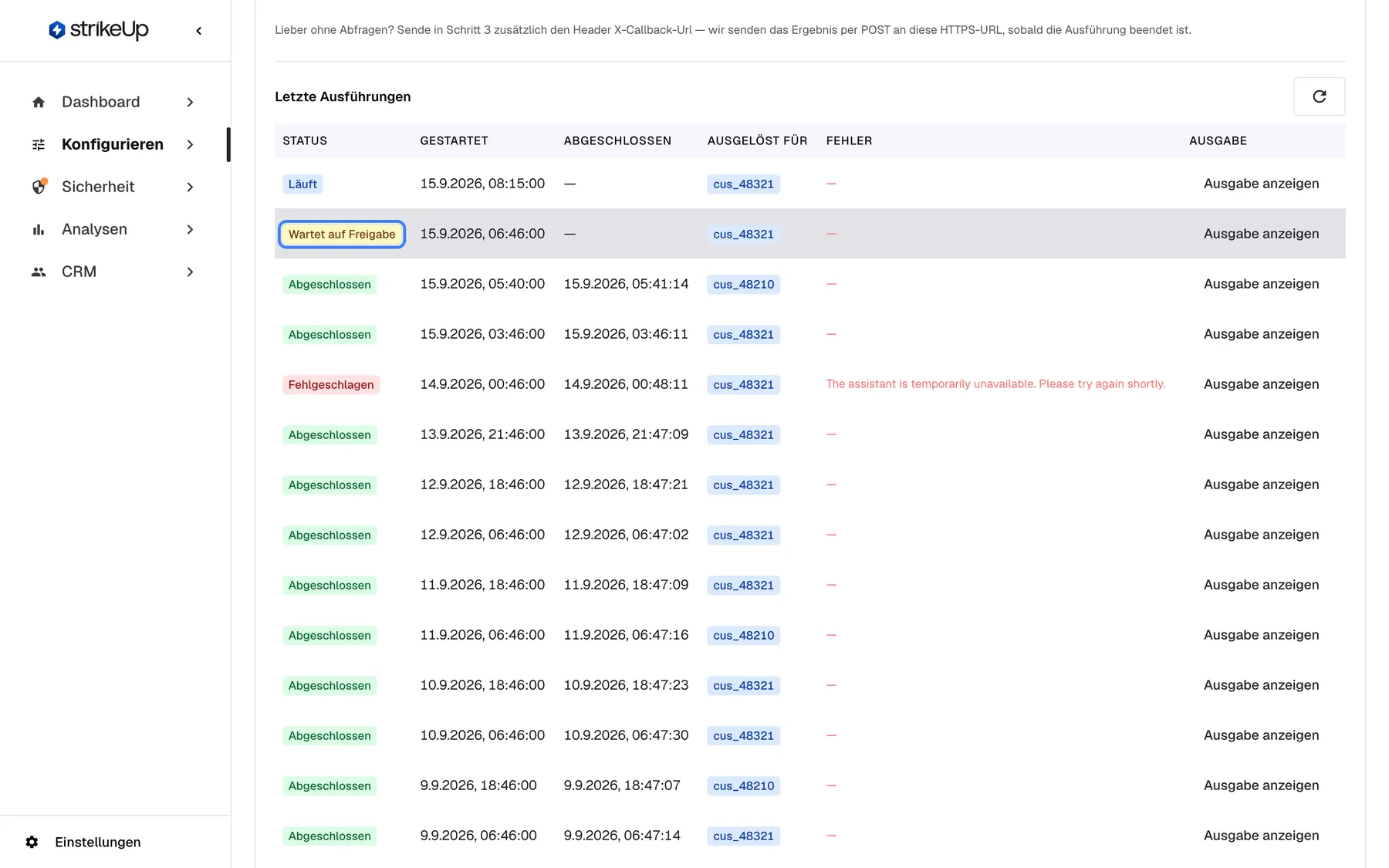This screenshot has height=868, width=1389.
Task: Click the CRM people icon
Action: 39,272
